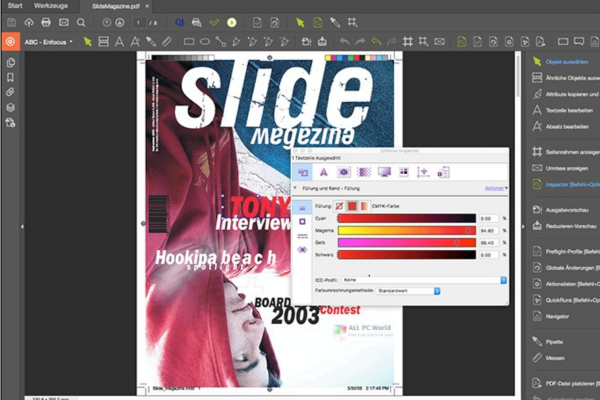This screenshot has width=600, height=400.
Task: Open the Image camera category in Inspector
Action: (x=344, y=172)
